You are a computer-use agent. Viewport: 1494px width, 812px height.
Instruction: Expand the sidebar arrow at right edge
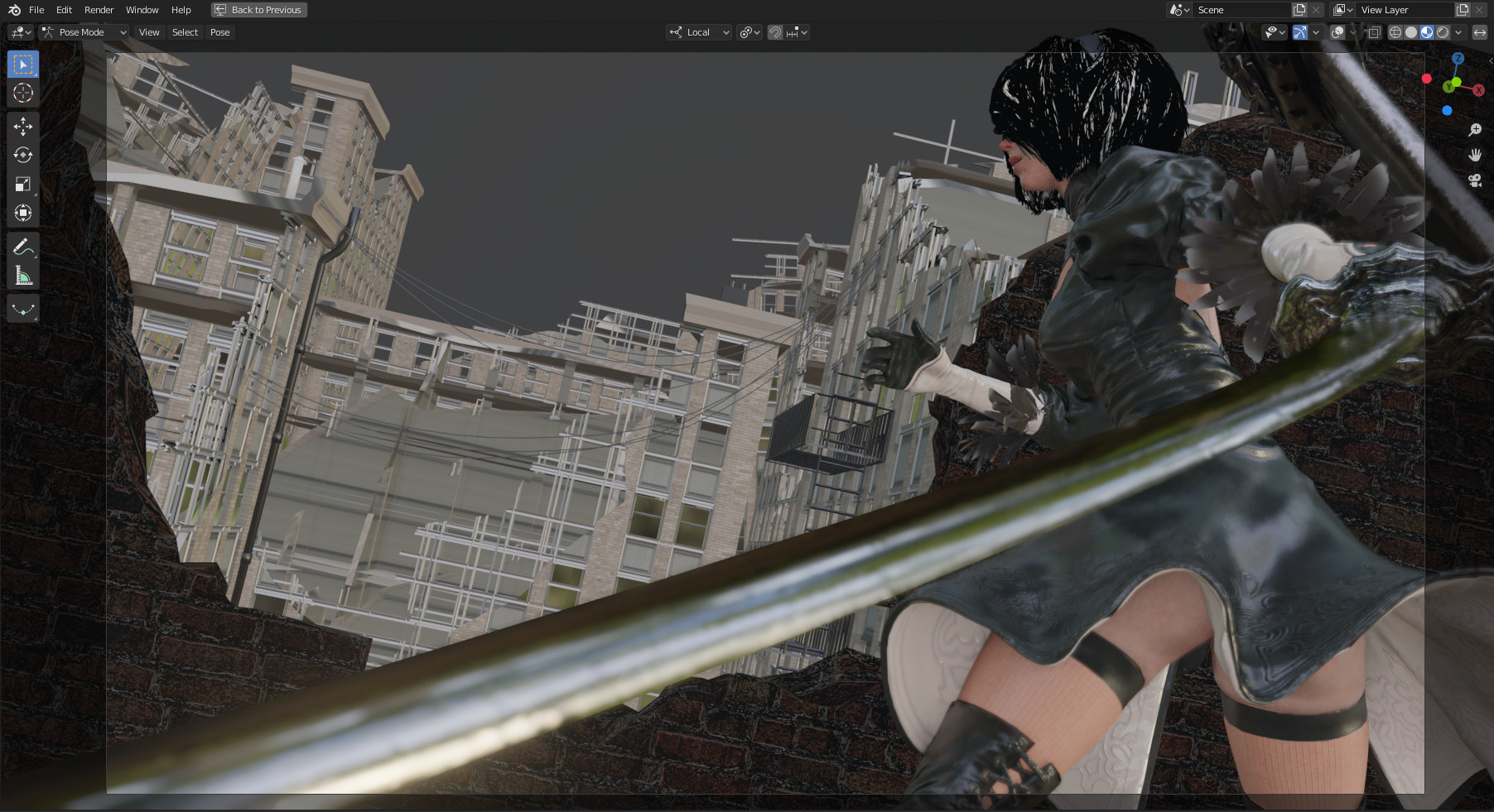(1490, 60)
